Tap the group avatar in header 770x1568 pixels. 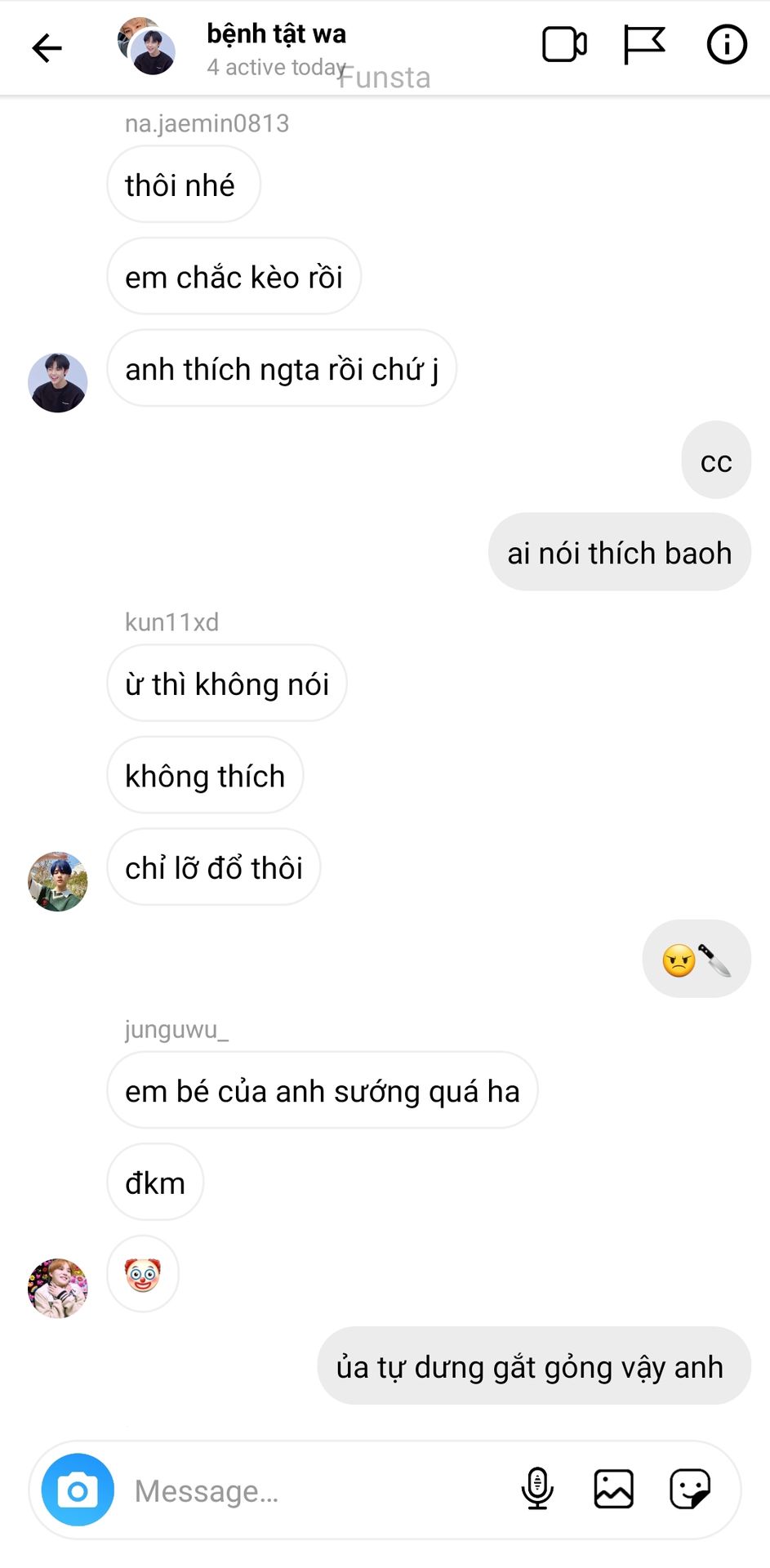(147, 47)
